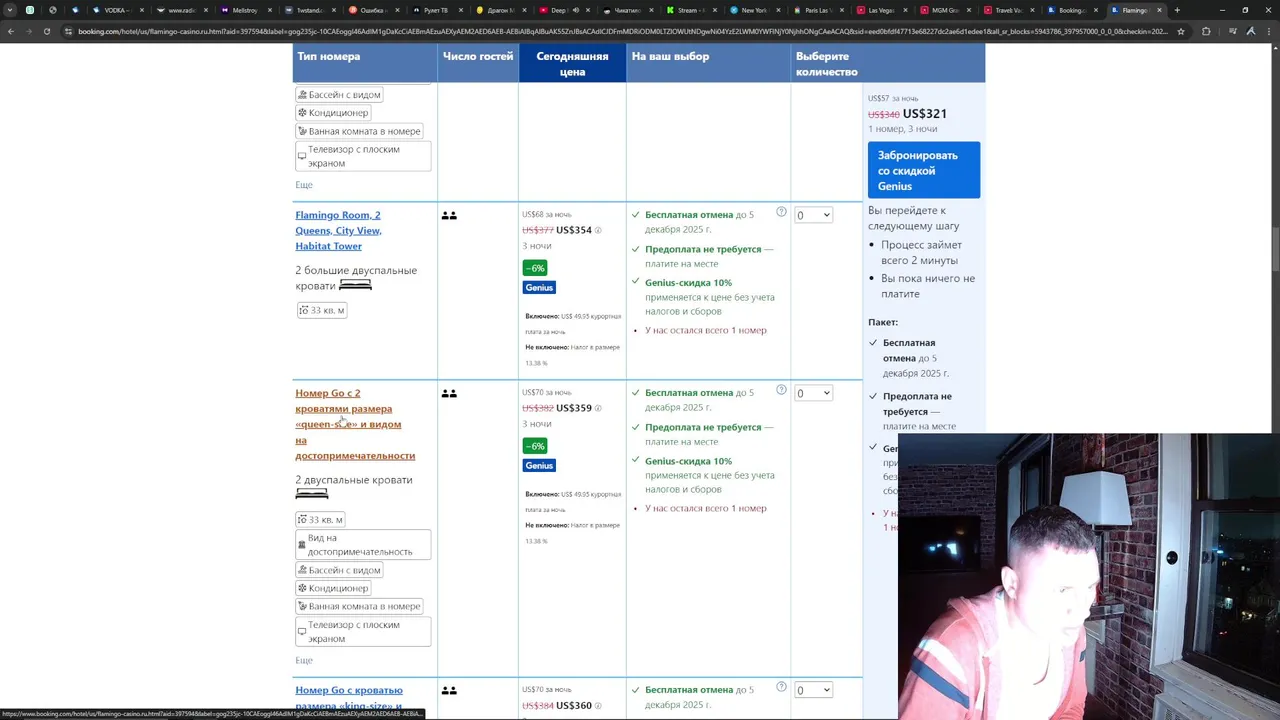The image size is (1280, 720).
Task: Click lower Ванная комната в номере tag
Action: point(360,606)
